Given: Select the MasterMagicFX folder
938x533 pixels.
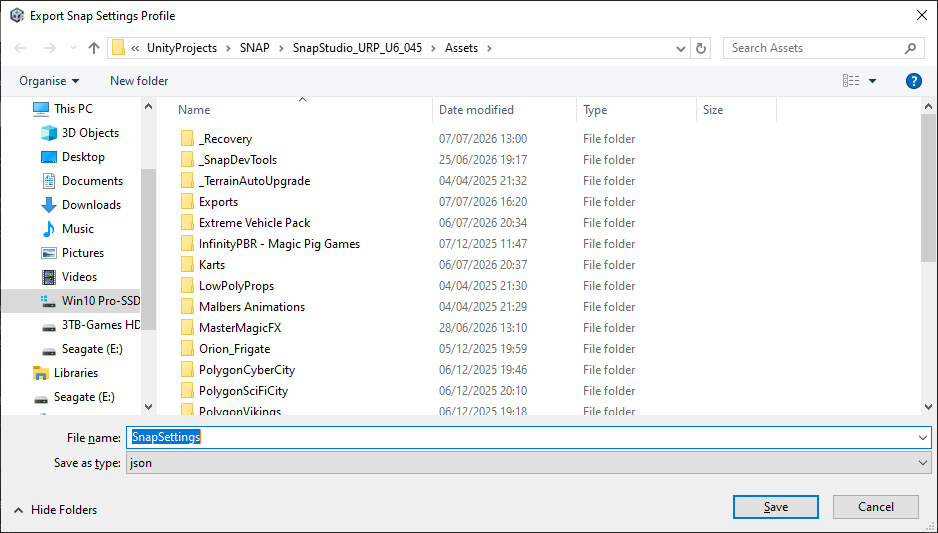Looking at the screenshot, I should [239, 328].
